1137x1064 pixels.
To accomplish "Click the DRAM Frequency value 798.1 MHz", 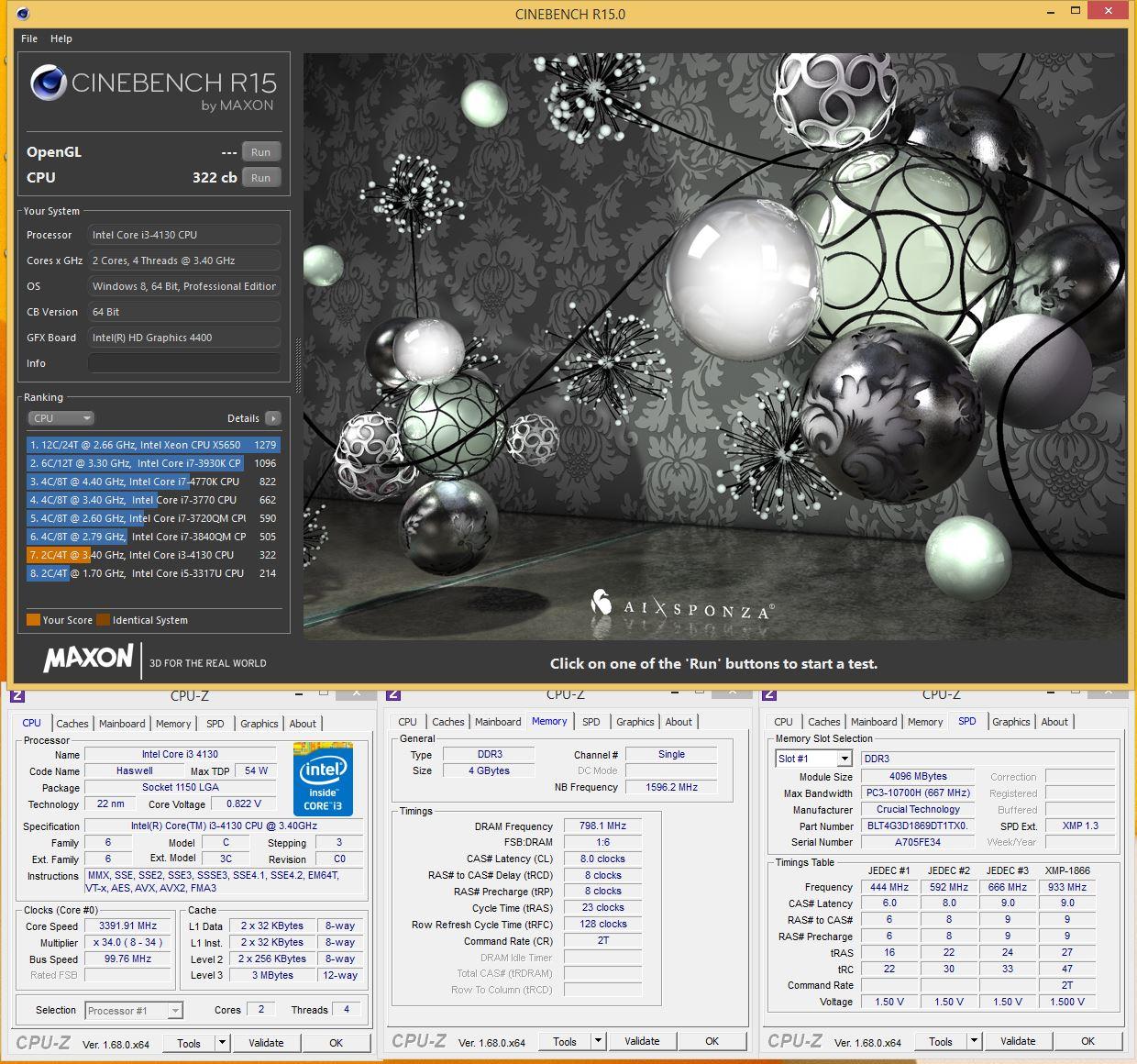I will 602,826.
